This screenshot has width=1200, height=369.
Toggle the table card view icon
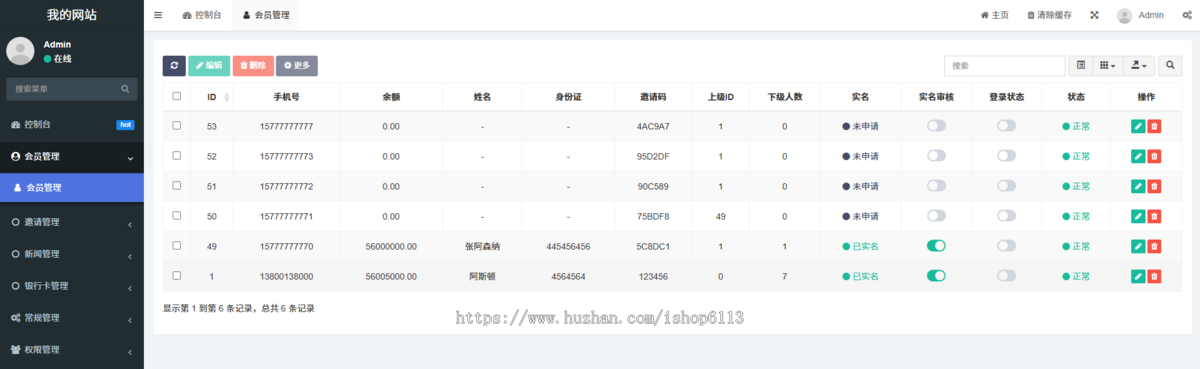click(x=1081, y=65)
